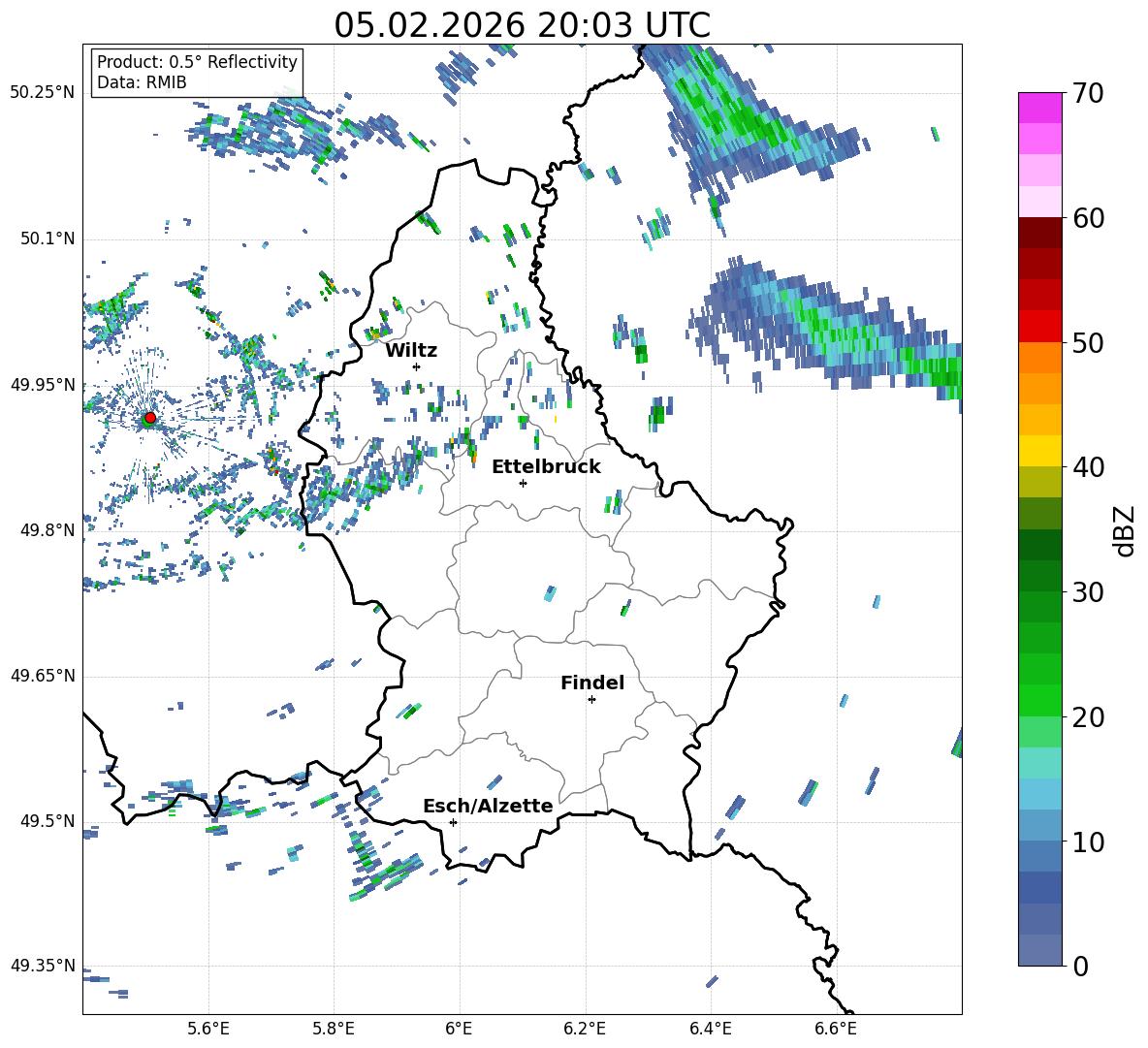Click the dBZ colorbar axis label
This screenshot has height=1048, width=1148.
1126,530
